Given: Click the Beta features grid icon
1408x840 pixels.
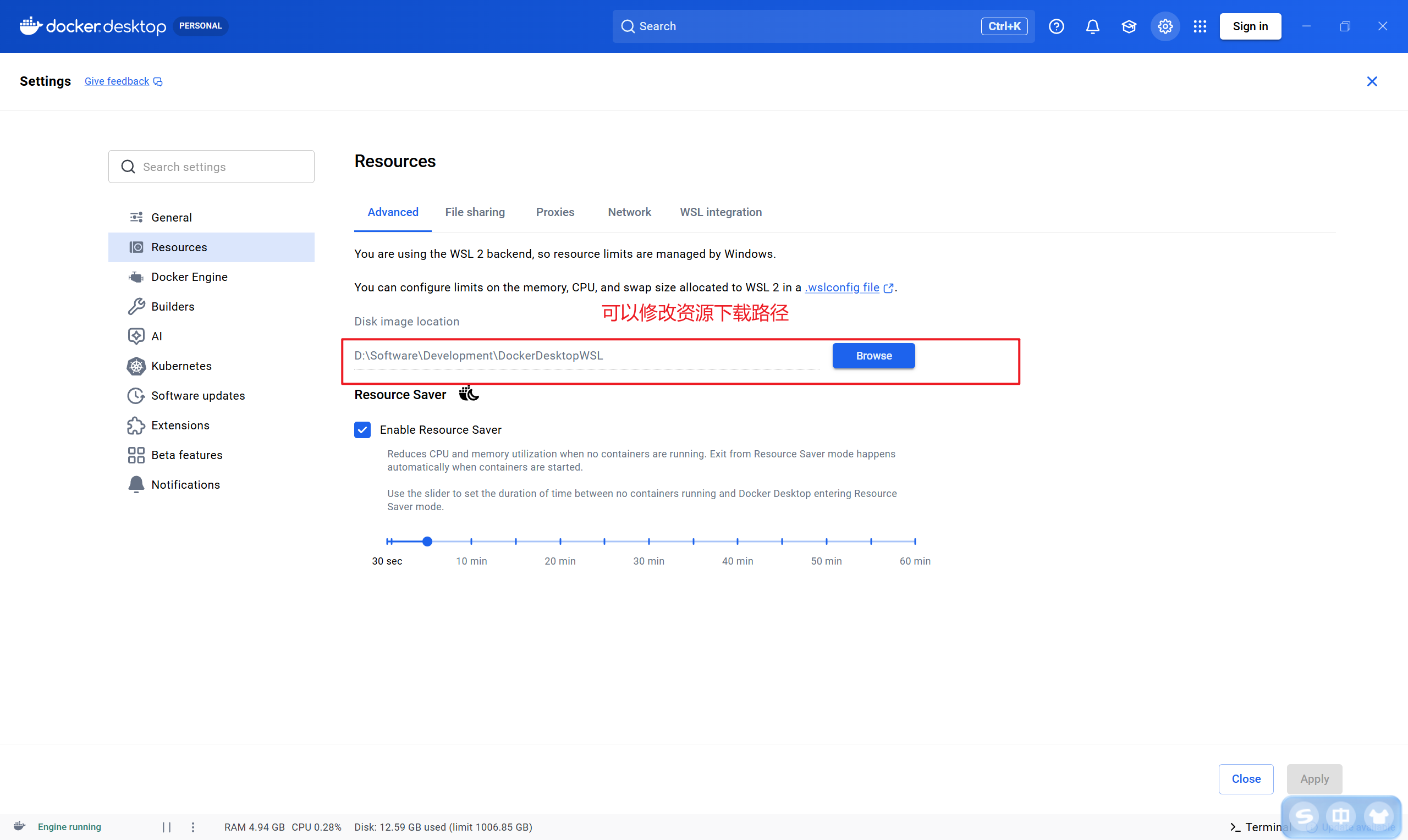Looking at the screenshot, I should (136, 455).
